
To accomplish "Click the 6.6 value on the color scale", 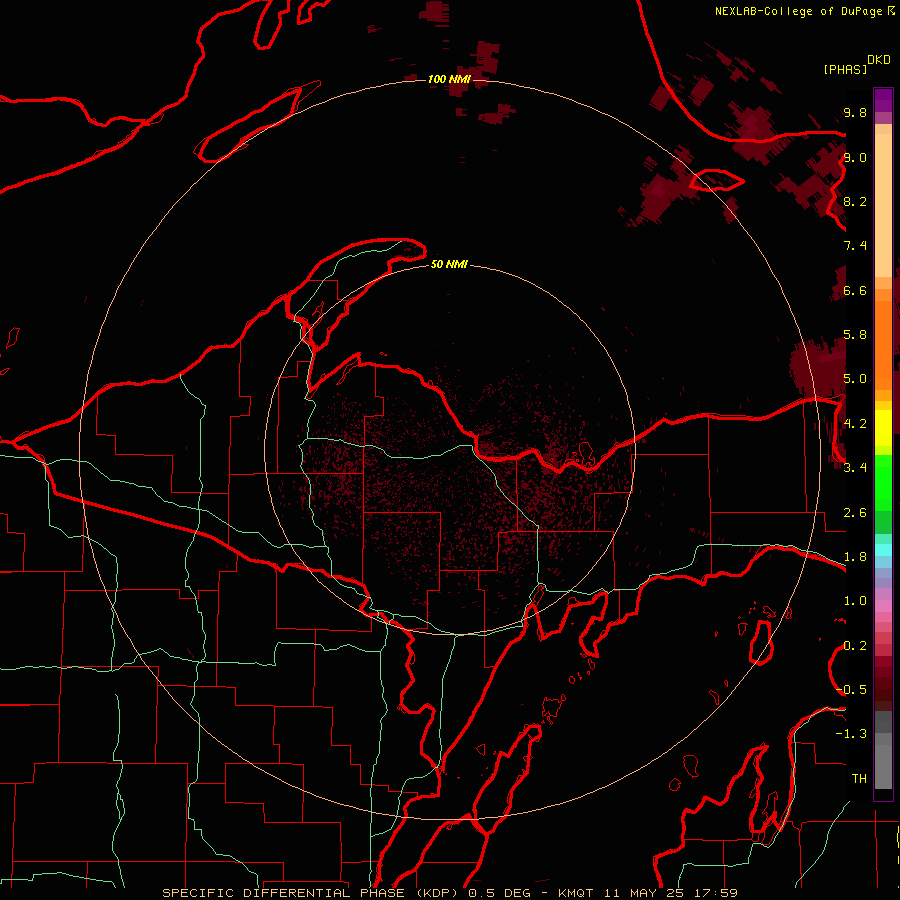I will (x=855, y=290).
